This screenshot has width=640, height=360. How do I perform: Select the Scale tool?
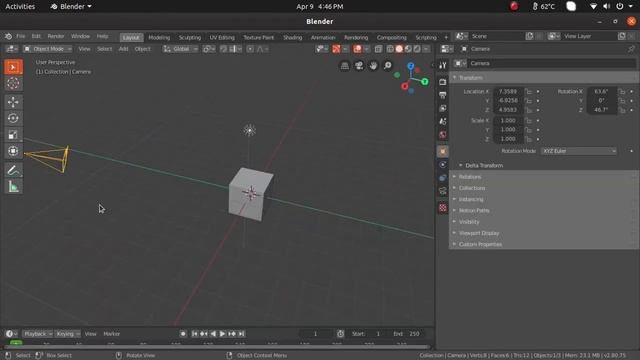(x=13, y=135)
